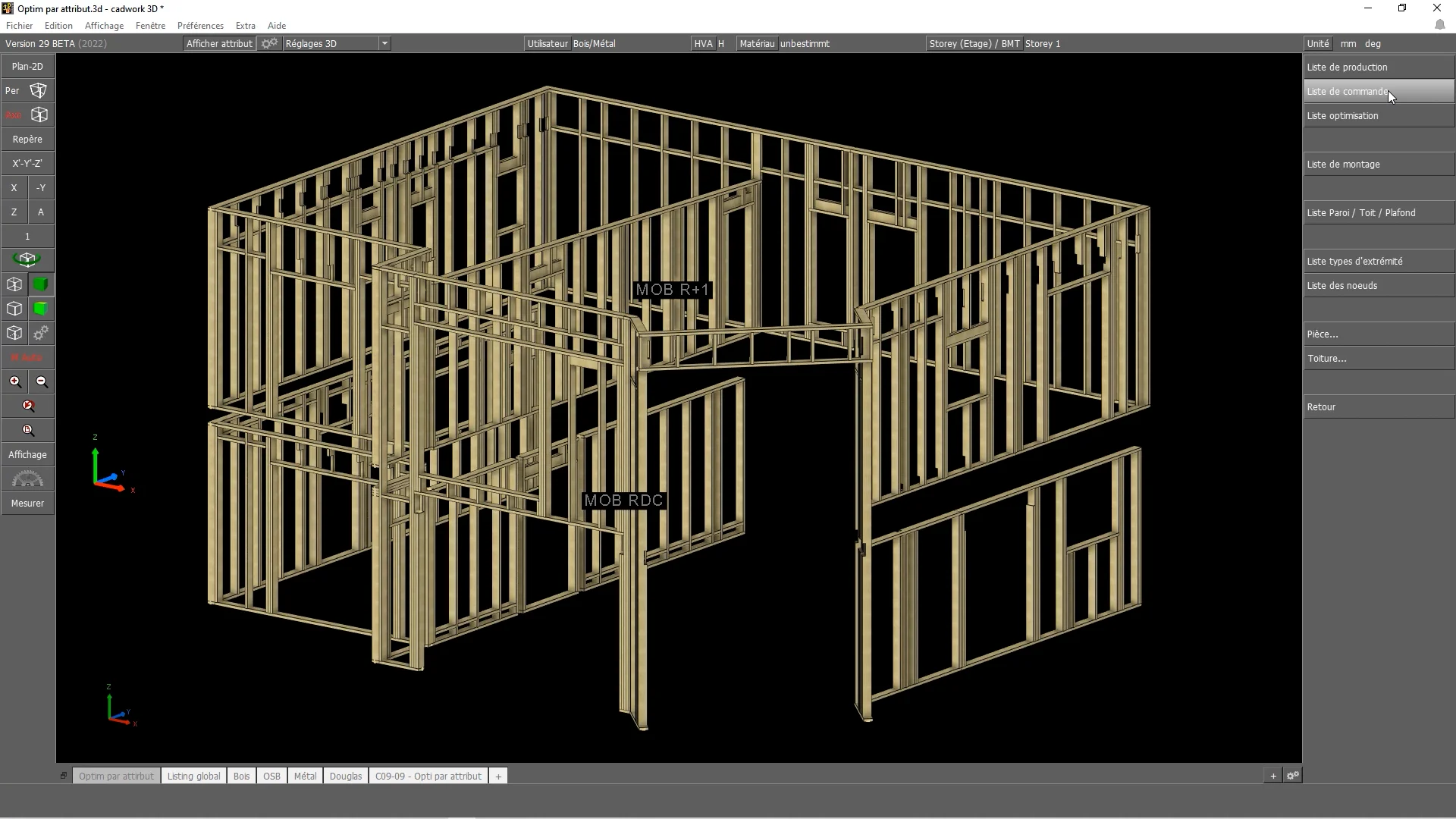Toggle shaded solid green cube mode
Image resolution: width=1456 pixels, height=819 pixels.
41,284
